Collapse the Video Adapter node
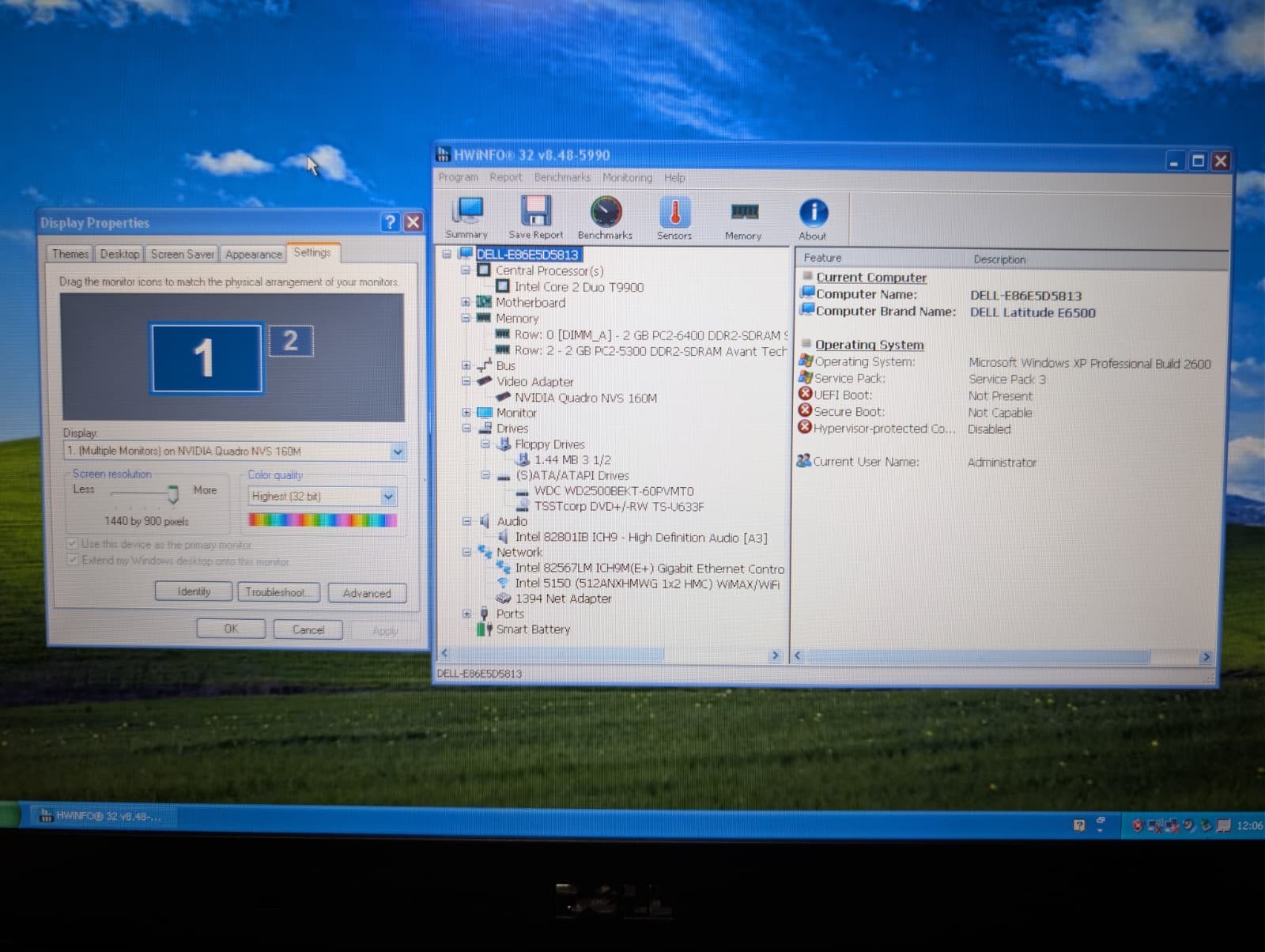Screen dimensions: 1265x952 coord(466,381)
